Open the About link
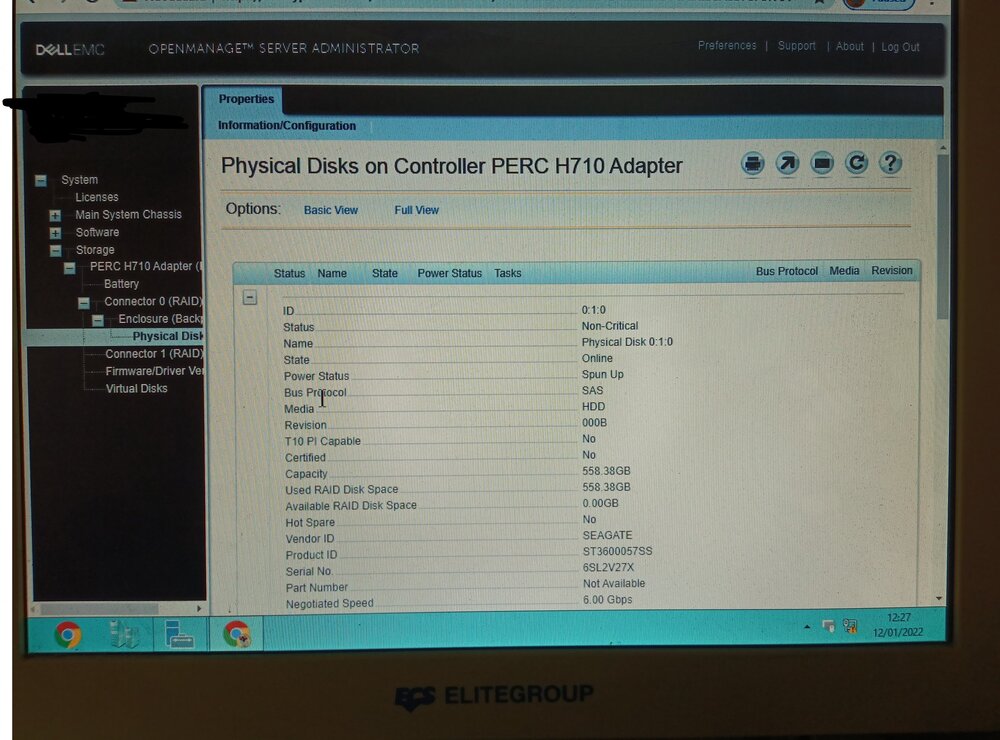This screenshot has height=740, width=1000. click(849, 47)
